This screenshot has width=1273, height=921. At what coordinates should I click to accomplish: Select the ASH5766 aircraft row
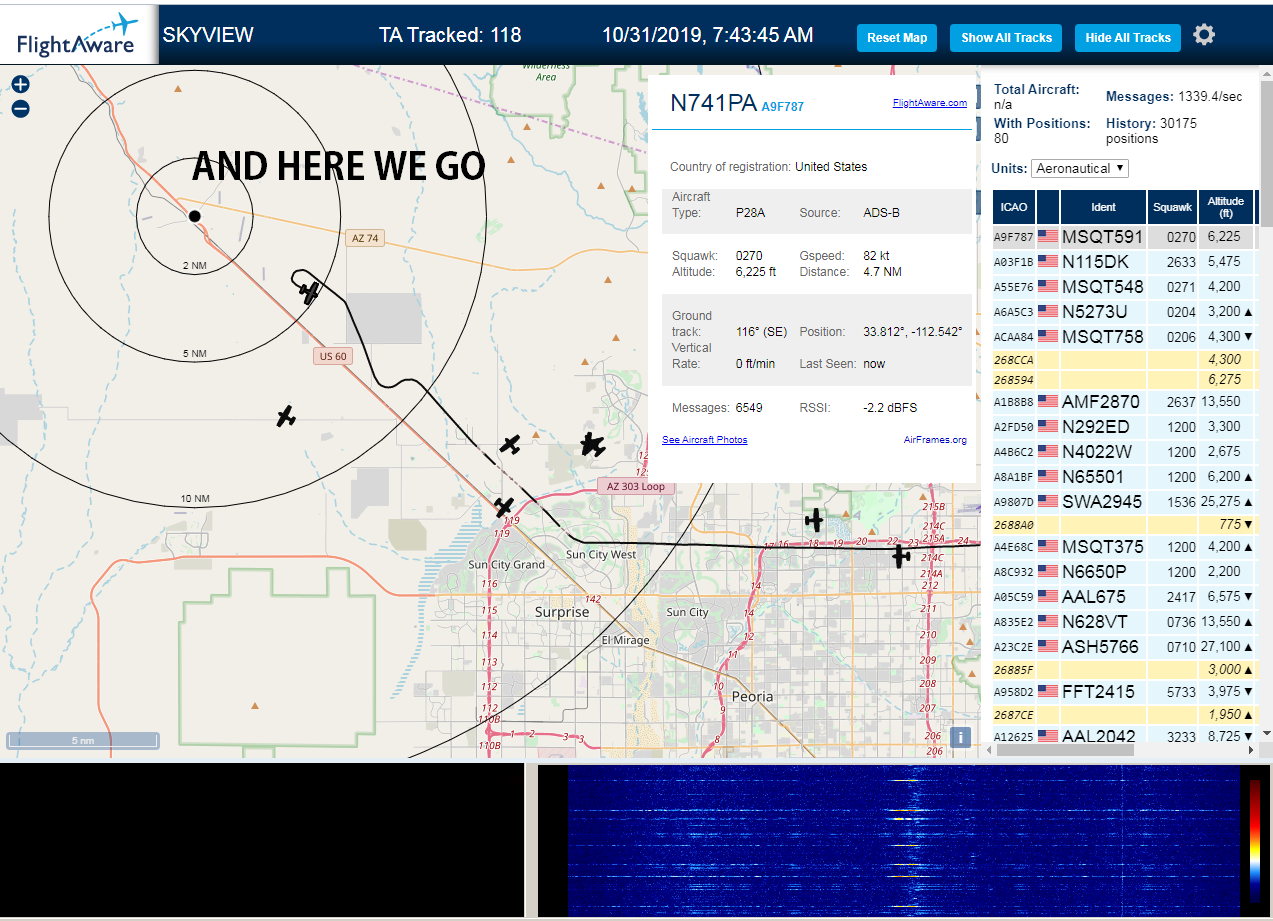pos(1123,647)
